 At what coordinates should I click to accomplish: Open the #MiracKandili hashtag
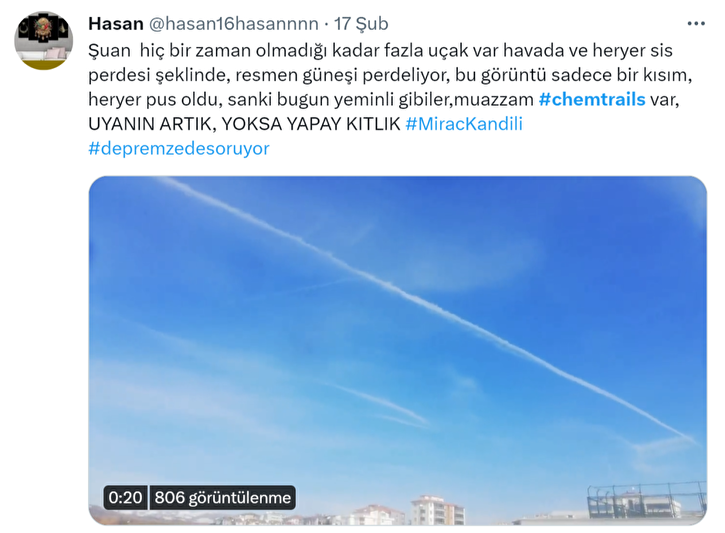464,124
